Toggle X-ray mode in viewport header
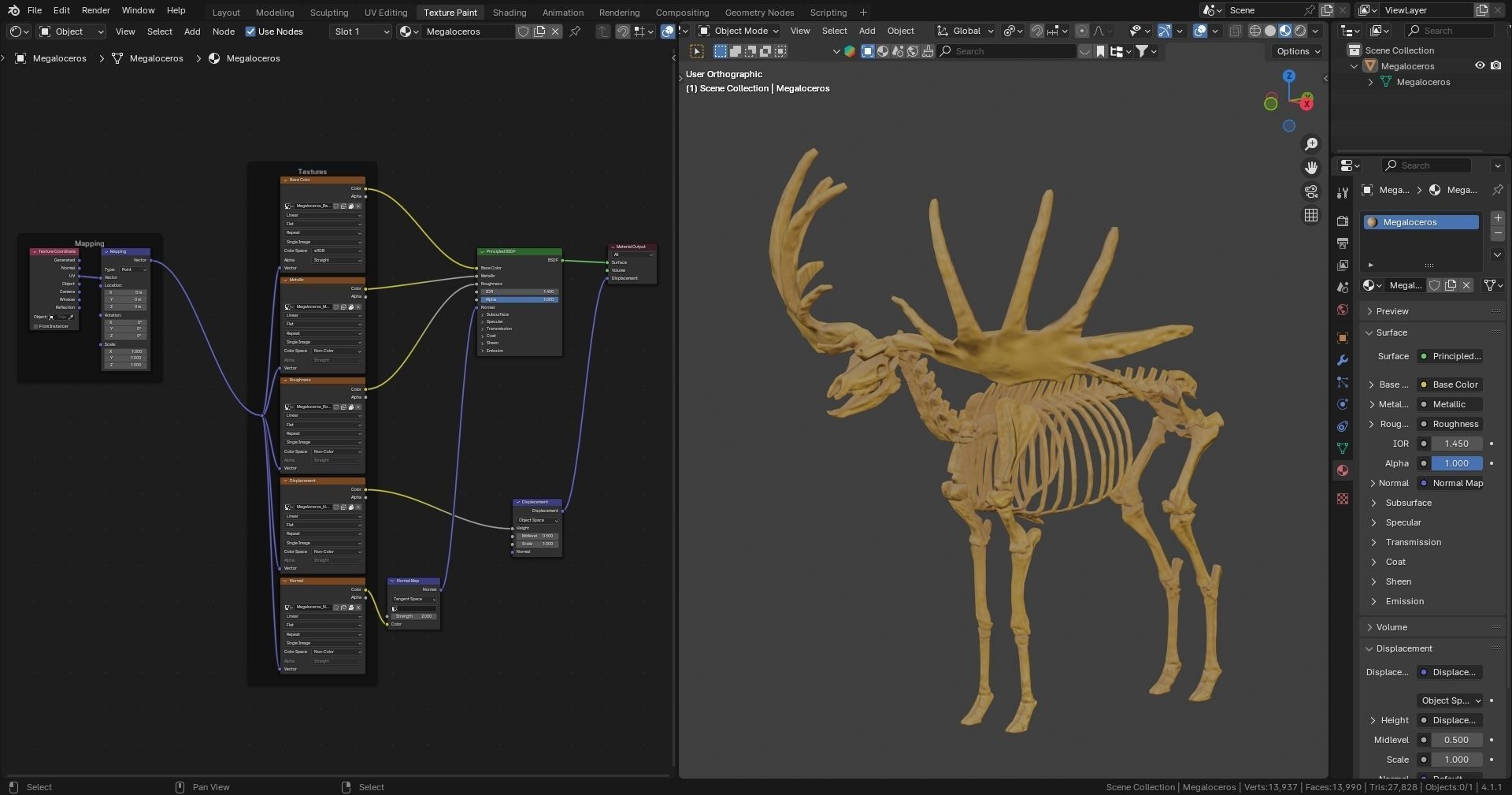1512x795 pixels. (x=1235, y=31)
